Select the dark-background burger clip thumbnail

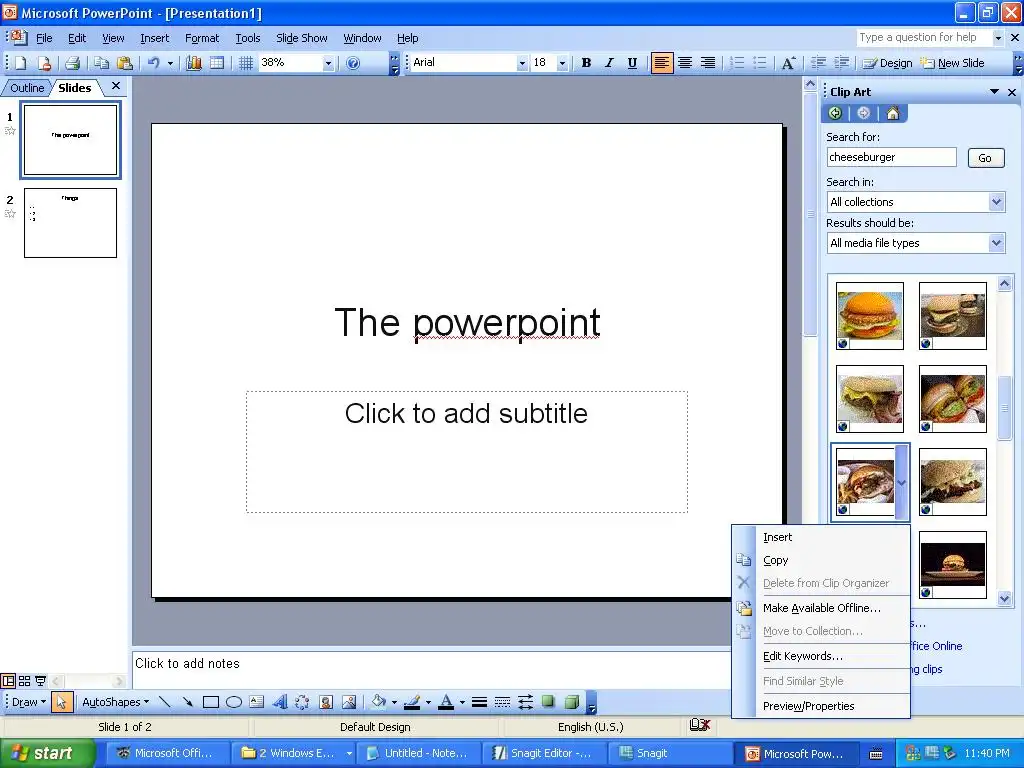[x=952, y=564]
